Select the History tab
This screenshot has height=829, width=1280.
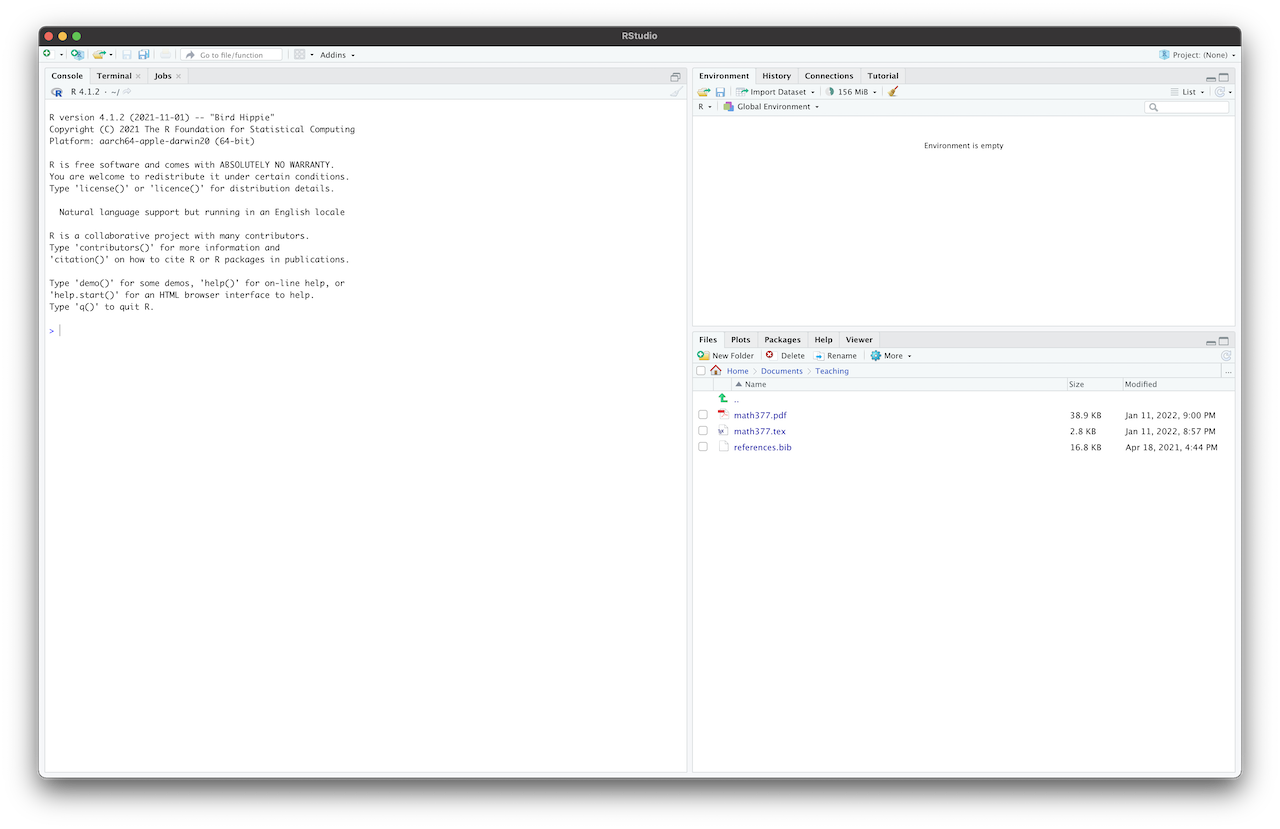pyautogui.click(x=776, y=76)
